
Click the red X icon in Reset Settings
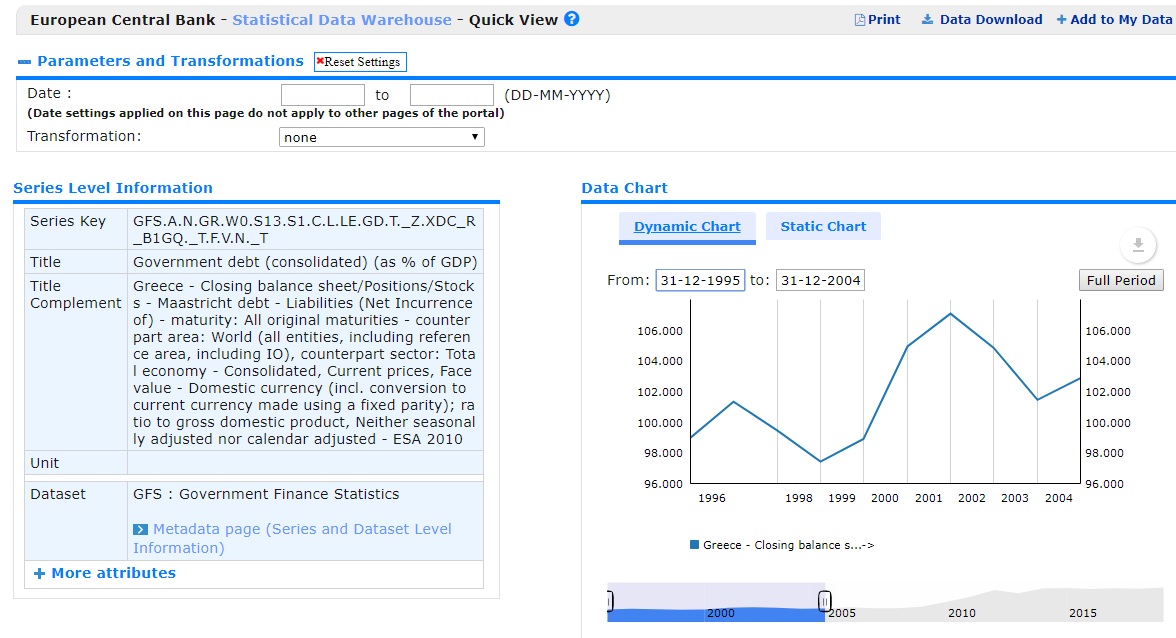click(320, 61)
